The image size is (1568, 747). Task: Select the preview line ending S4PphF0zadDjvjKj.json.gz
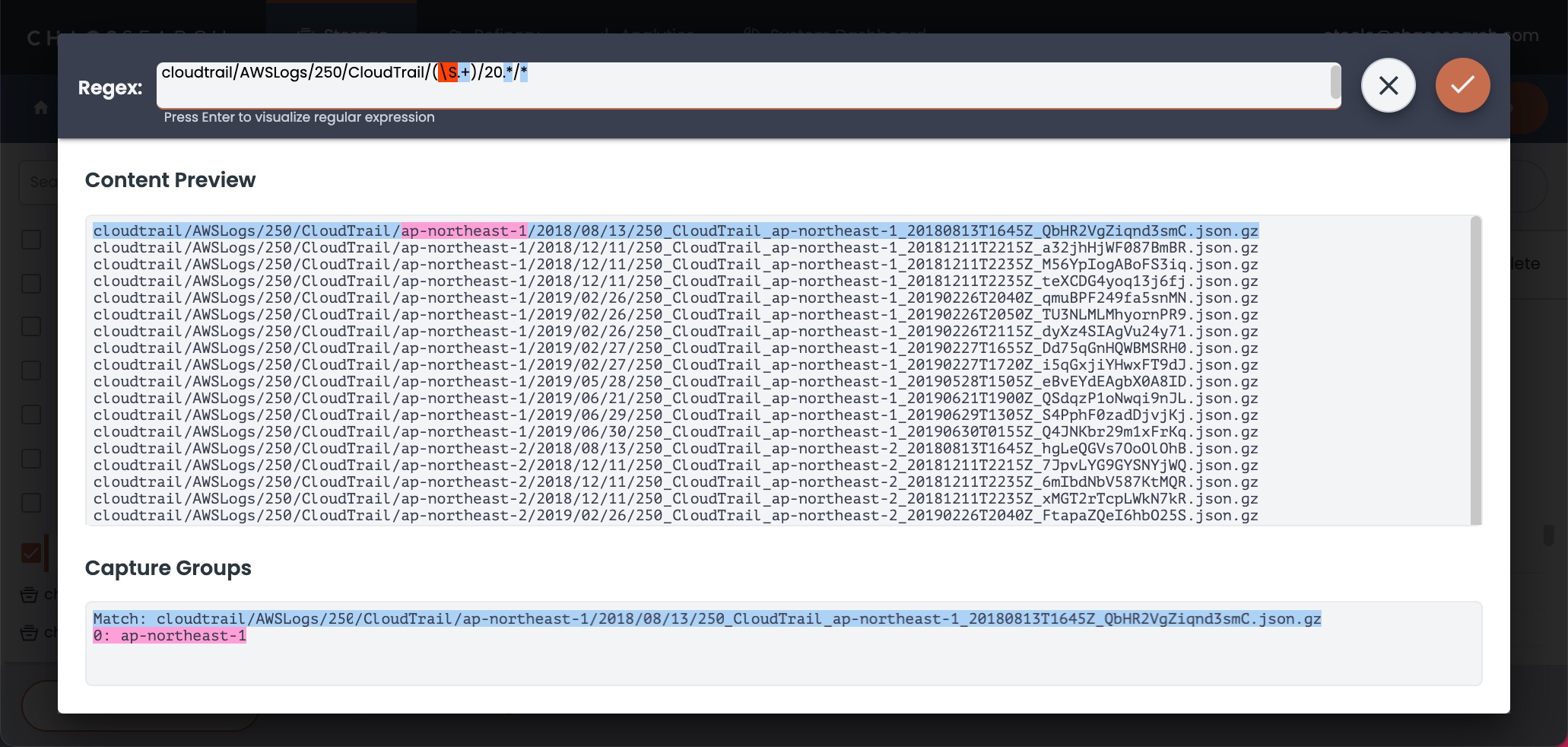(676, 415)
